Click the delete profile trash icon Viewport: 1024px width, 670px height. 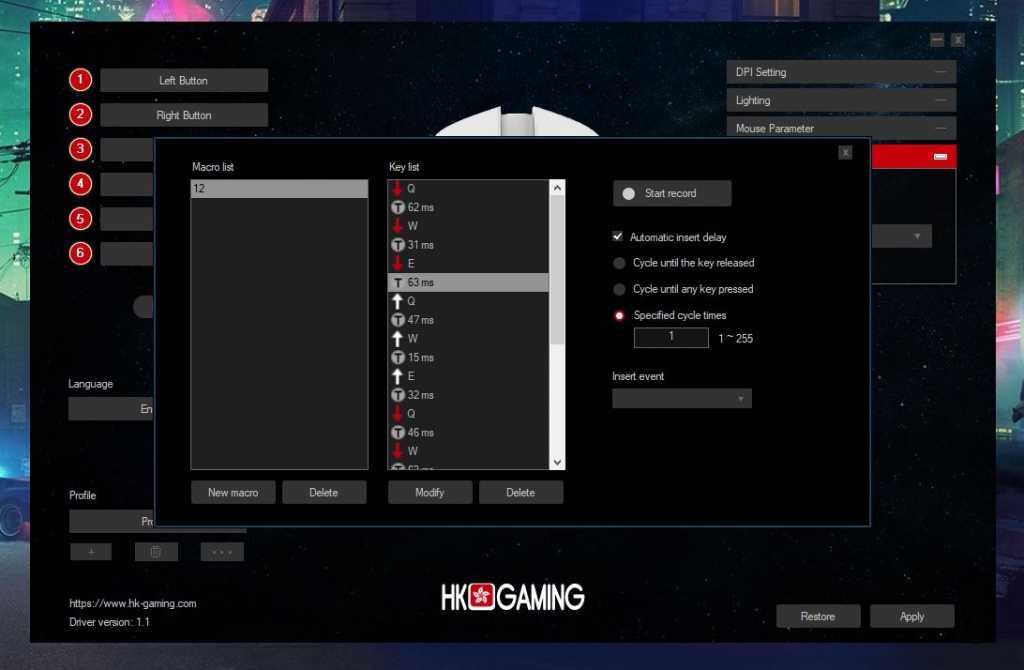tap(156, 552)
